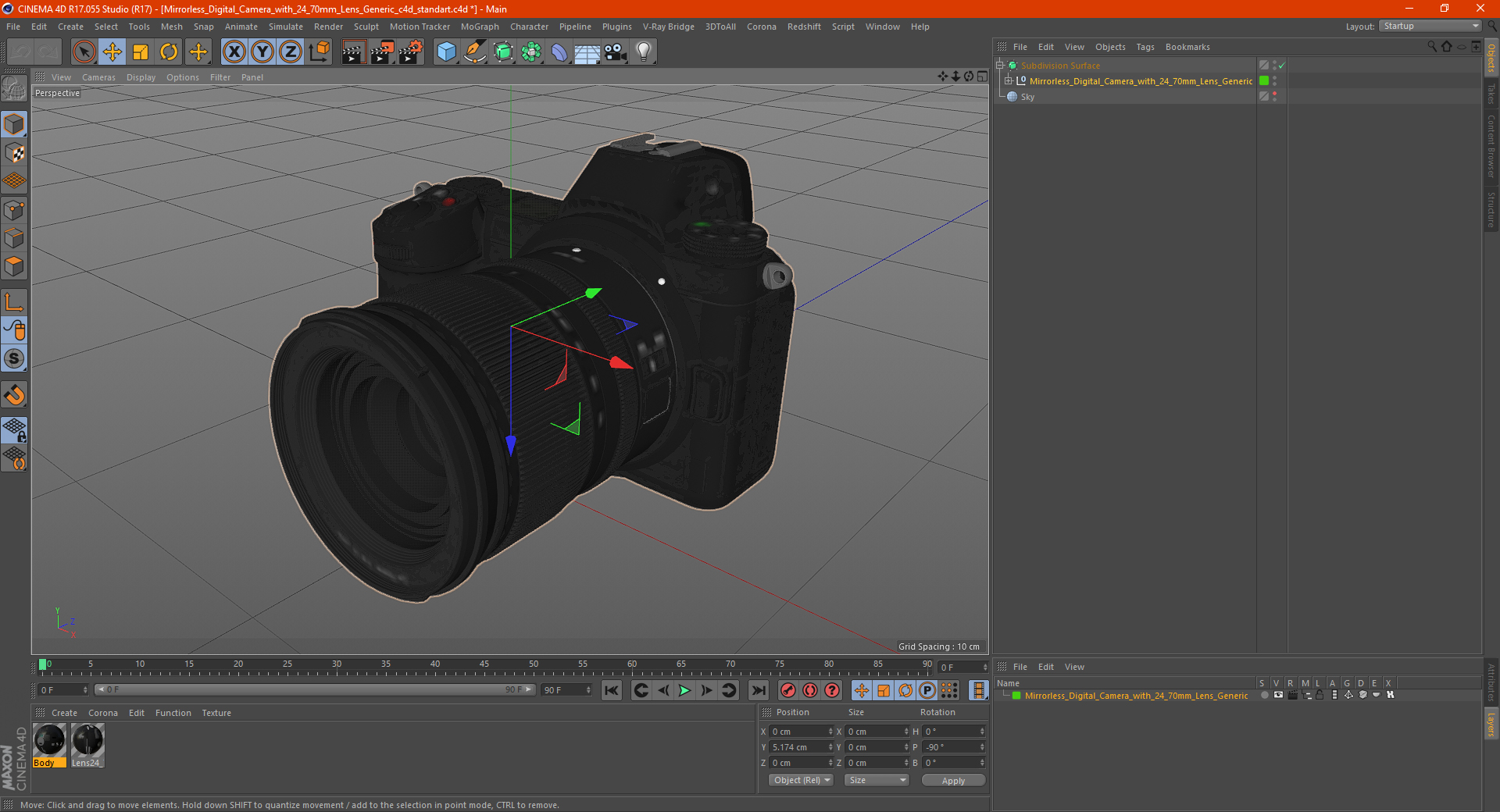Select the Sky object in Object Manager

[x=1027, y=97]
